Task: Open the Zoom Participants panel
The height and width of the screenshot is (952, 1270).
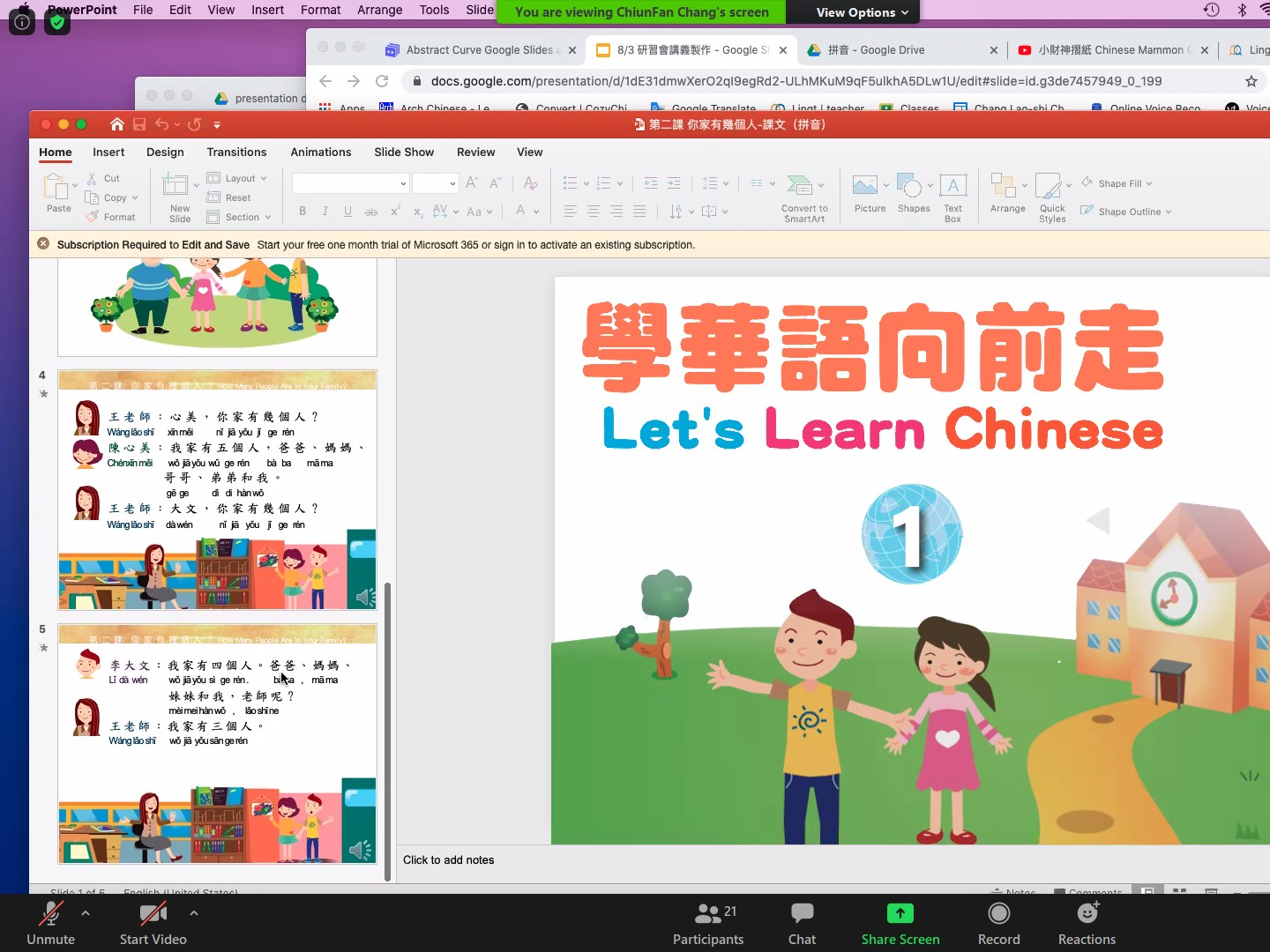Action: click(x=707, y=922)
